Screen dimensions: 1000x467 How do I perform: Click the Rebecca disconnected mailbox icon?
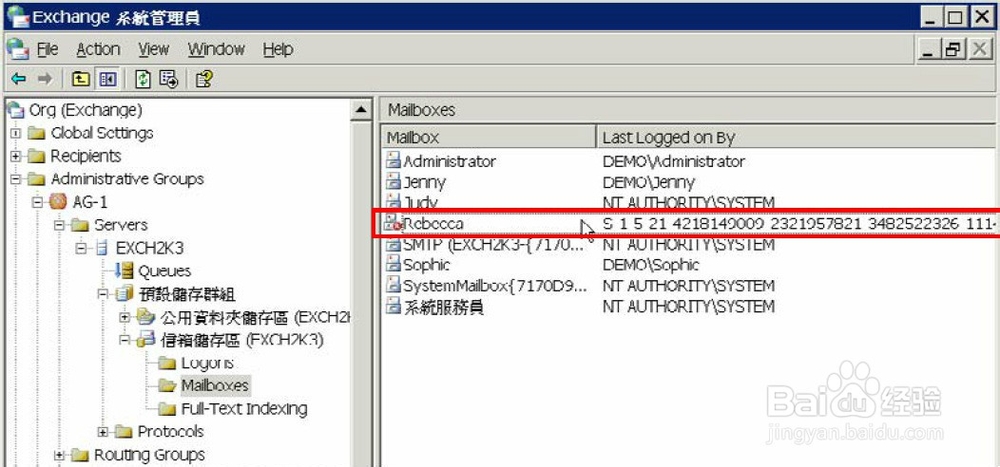[x=394, y=223]
